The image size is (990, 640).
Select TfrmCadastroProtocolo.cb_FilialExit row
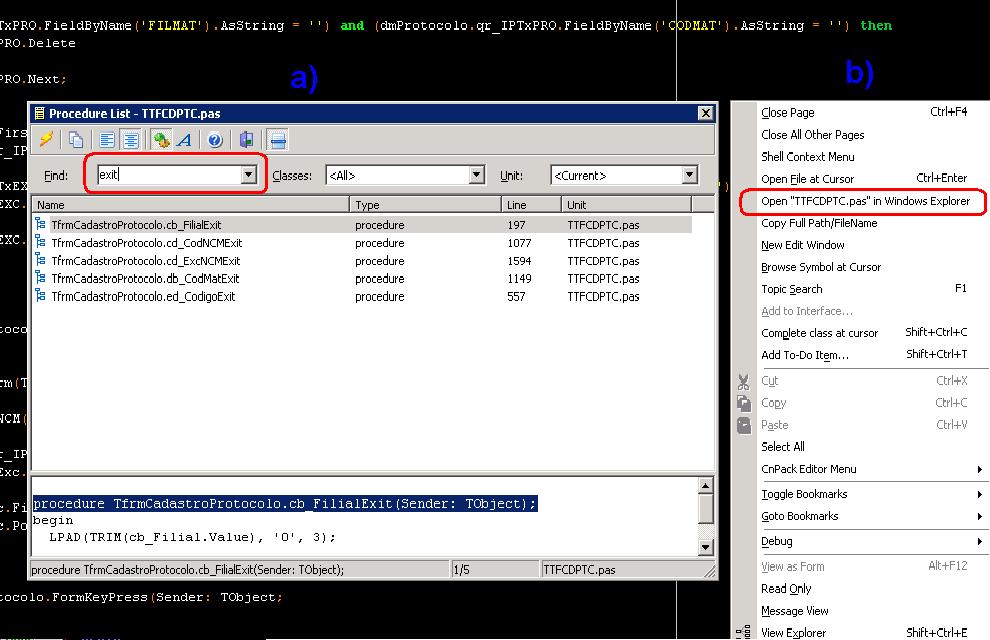point(362,225)
